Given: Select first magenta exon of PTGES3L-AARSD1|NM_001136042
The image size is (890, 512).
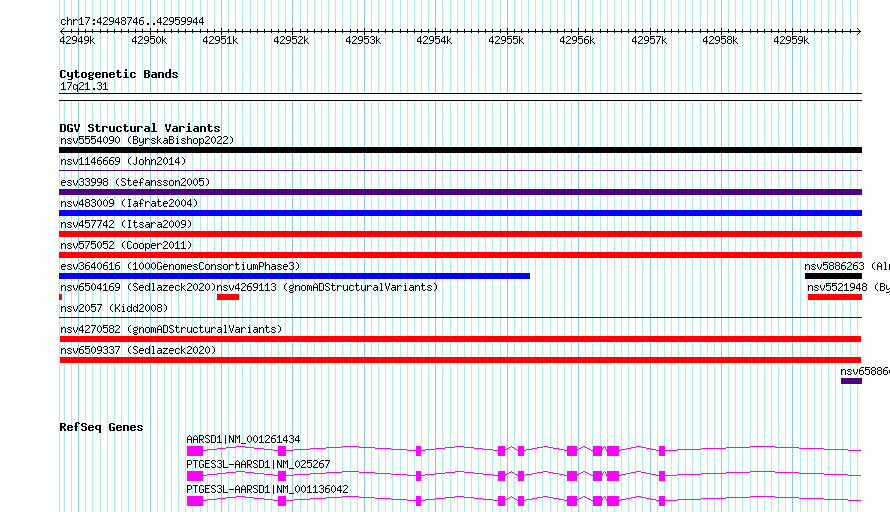Looking at the screenshot, I should pyautogui.click(x=195, y=501).
